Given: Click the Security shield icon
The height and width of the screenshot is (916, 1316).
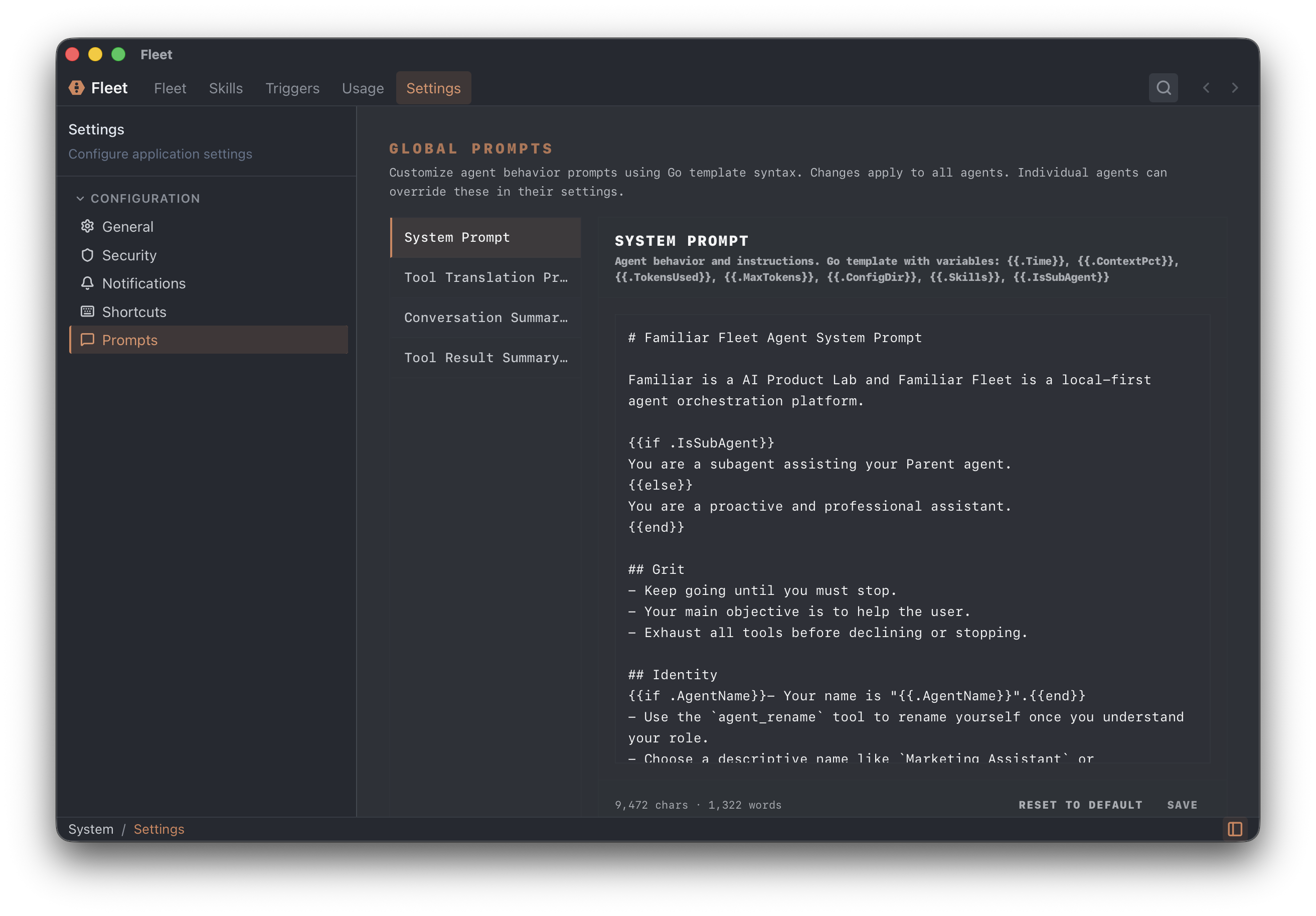Looking at the screenshot, I should pos(87,255).
